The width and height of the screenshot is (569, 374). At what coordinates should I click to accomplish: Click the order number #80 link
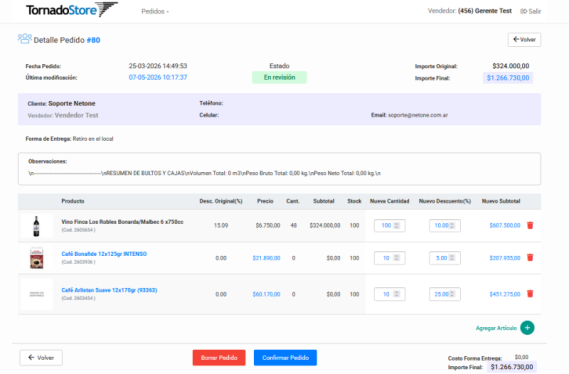click(x=93, y=40)
